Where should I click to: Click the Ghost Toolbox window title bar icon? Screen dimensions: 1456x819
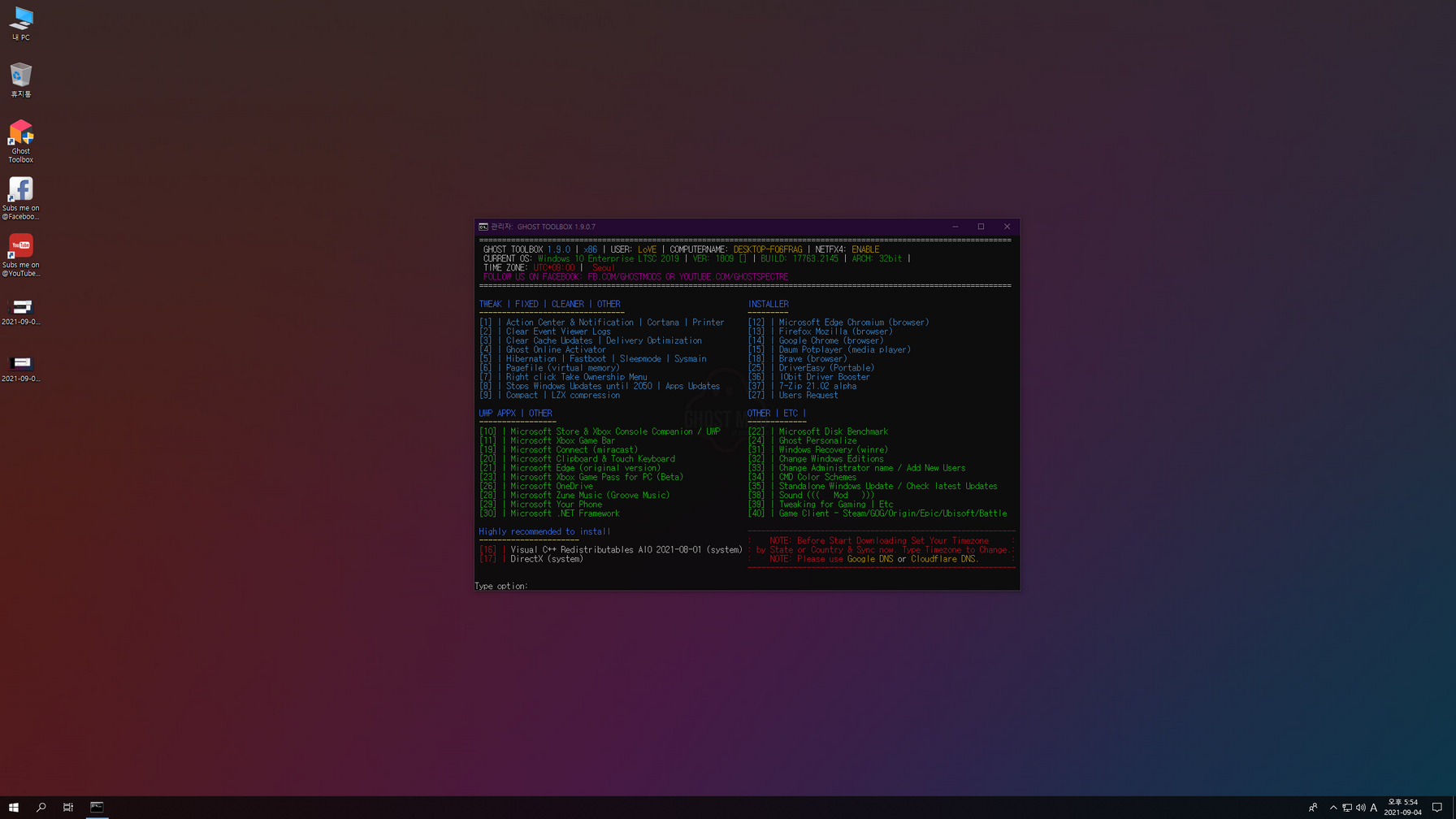(483, 227)
